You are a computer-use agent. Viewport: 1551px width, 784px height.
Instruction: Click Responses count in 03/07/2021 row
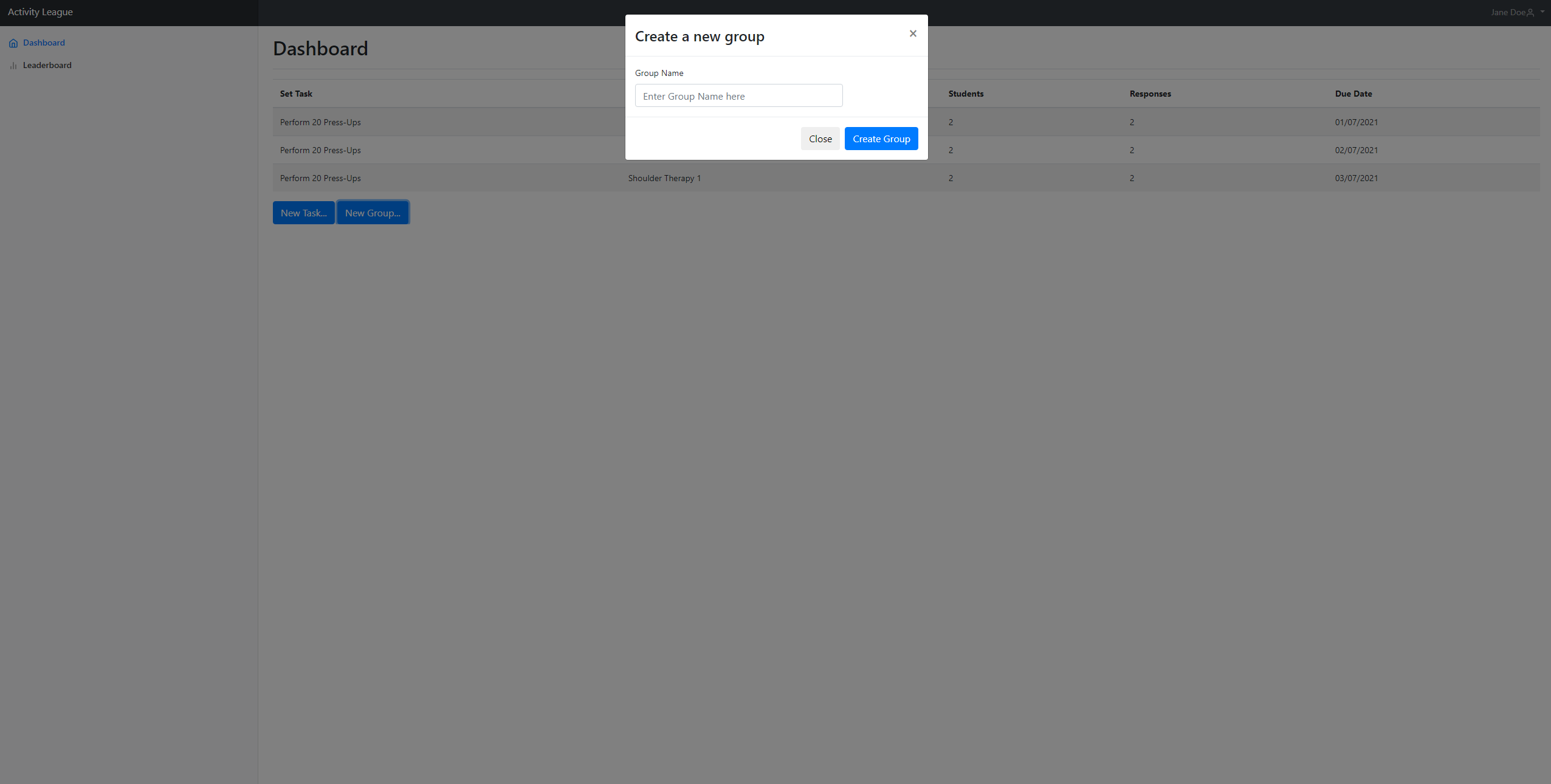click(x=1132, y=178)
